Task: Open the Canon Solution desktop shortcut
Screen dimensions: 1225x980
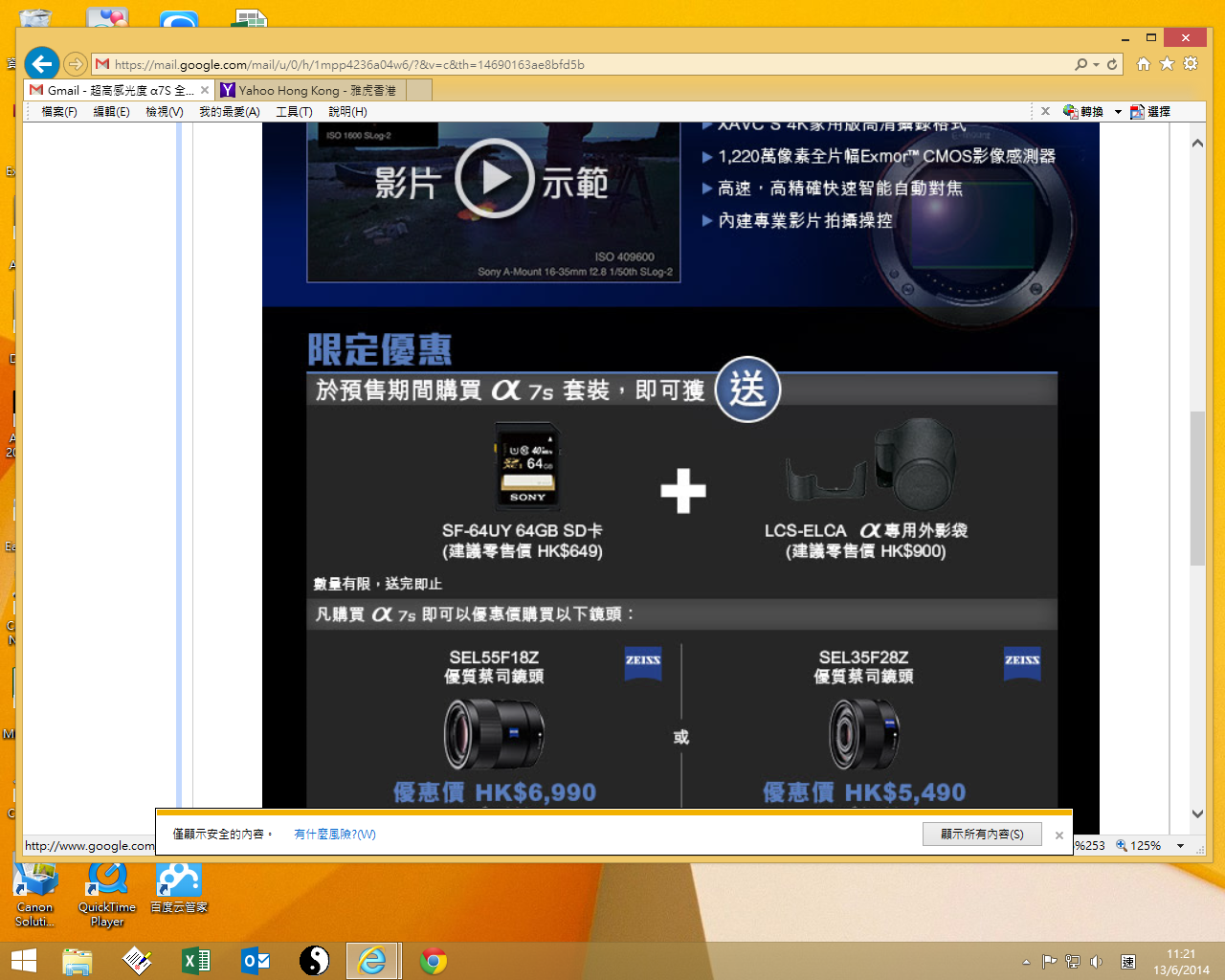Action: tap(35, 896)
